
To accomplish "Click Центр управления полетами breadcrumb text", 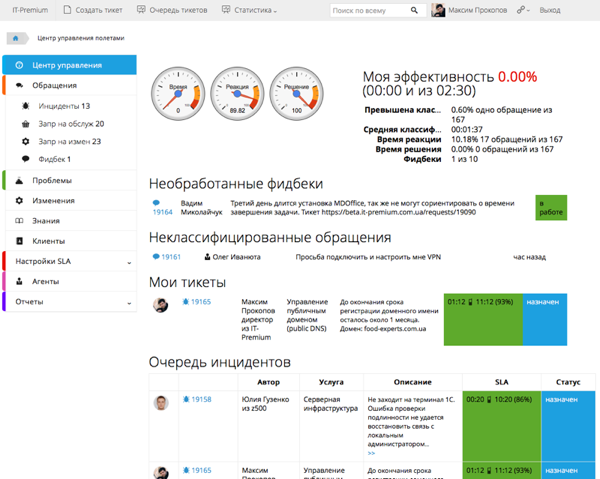I will [81, 38].
